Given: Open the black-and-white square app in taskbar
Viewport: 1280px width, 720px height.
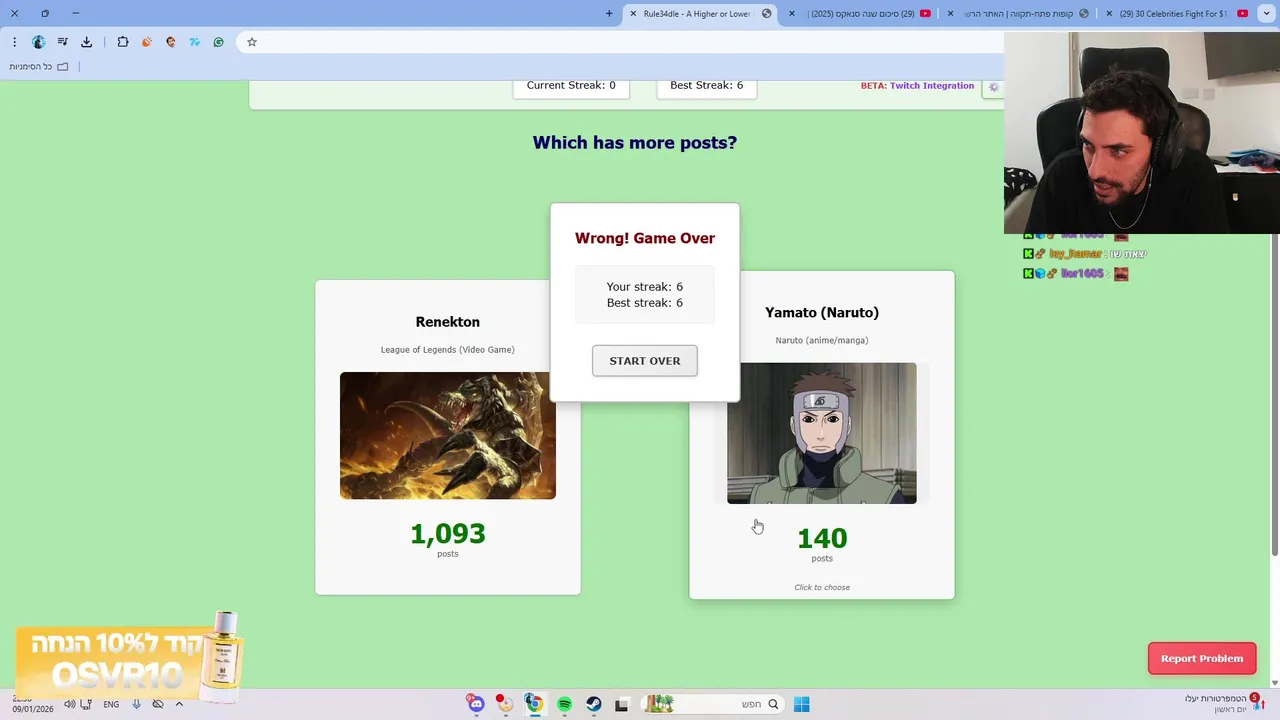Looking at the screenshot, I should [x=621, y=704].
